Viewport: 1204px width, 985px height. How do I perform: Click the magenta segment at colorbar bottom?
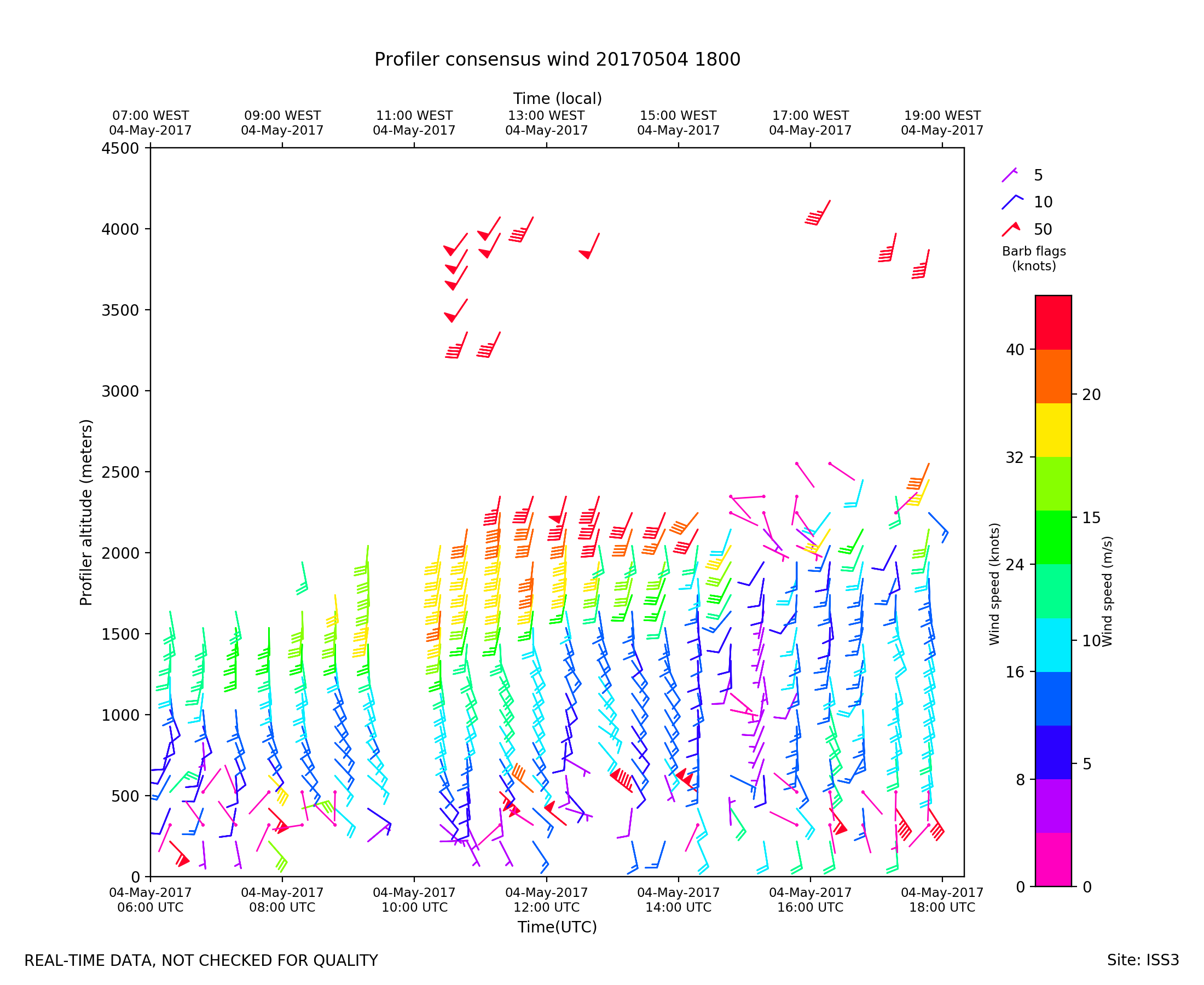coord(1053,860)
